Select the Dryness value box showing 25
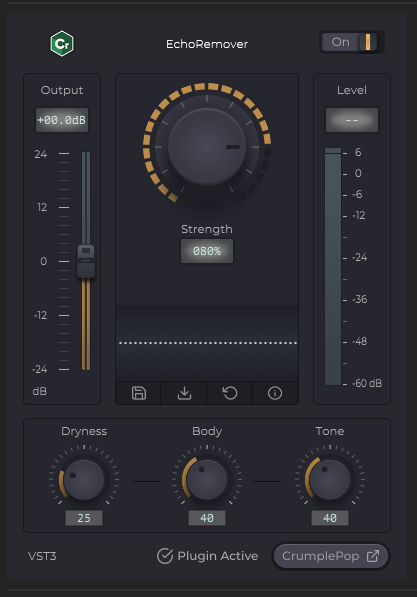This screenshot has height=597, width=417. point(84,518)
